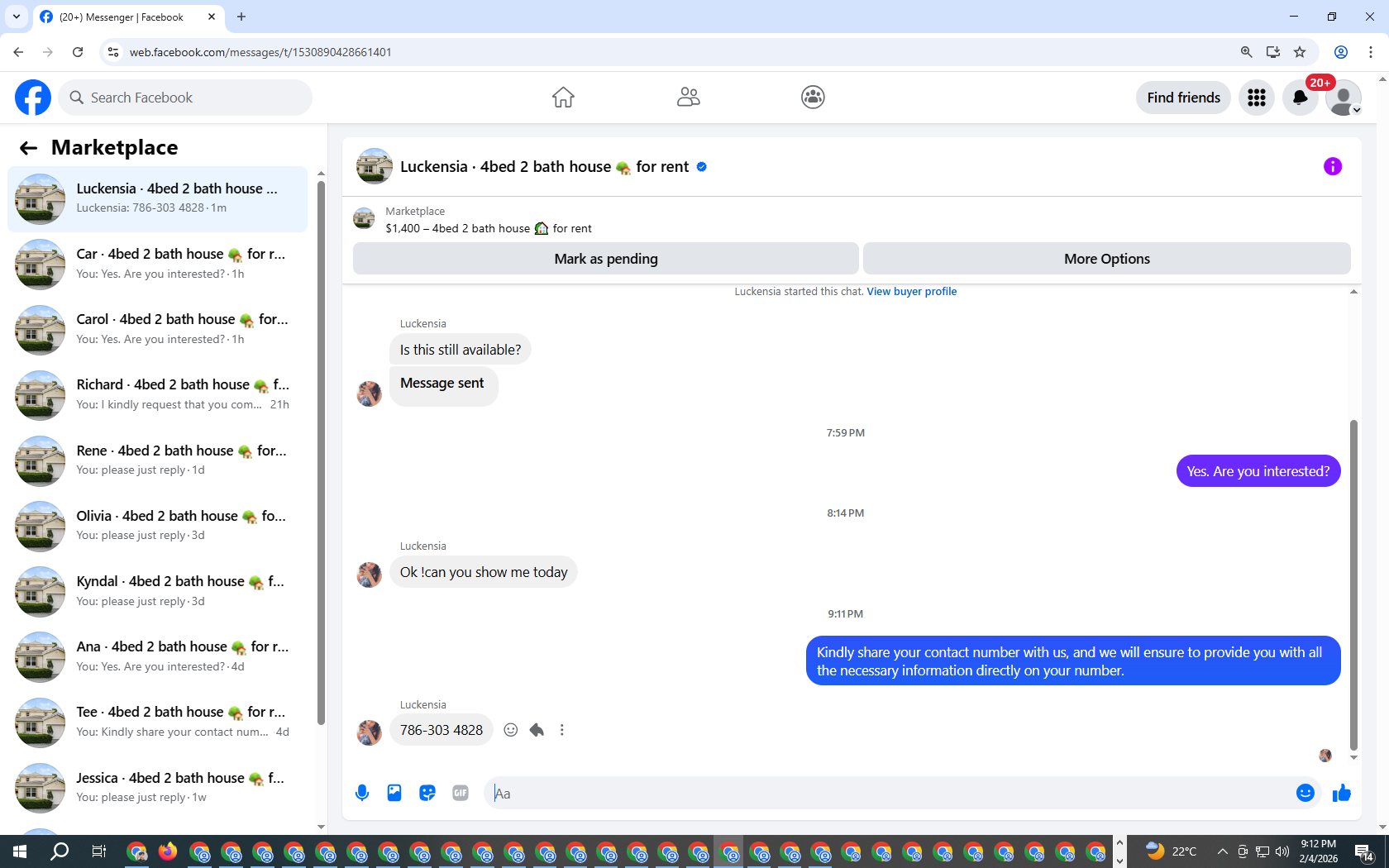
Task: Open the Windows notification center
Action: [1364, 851]
